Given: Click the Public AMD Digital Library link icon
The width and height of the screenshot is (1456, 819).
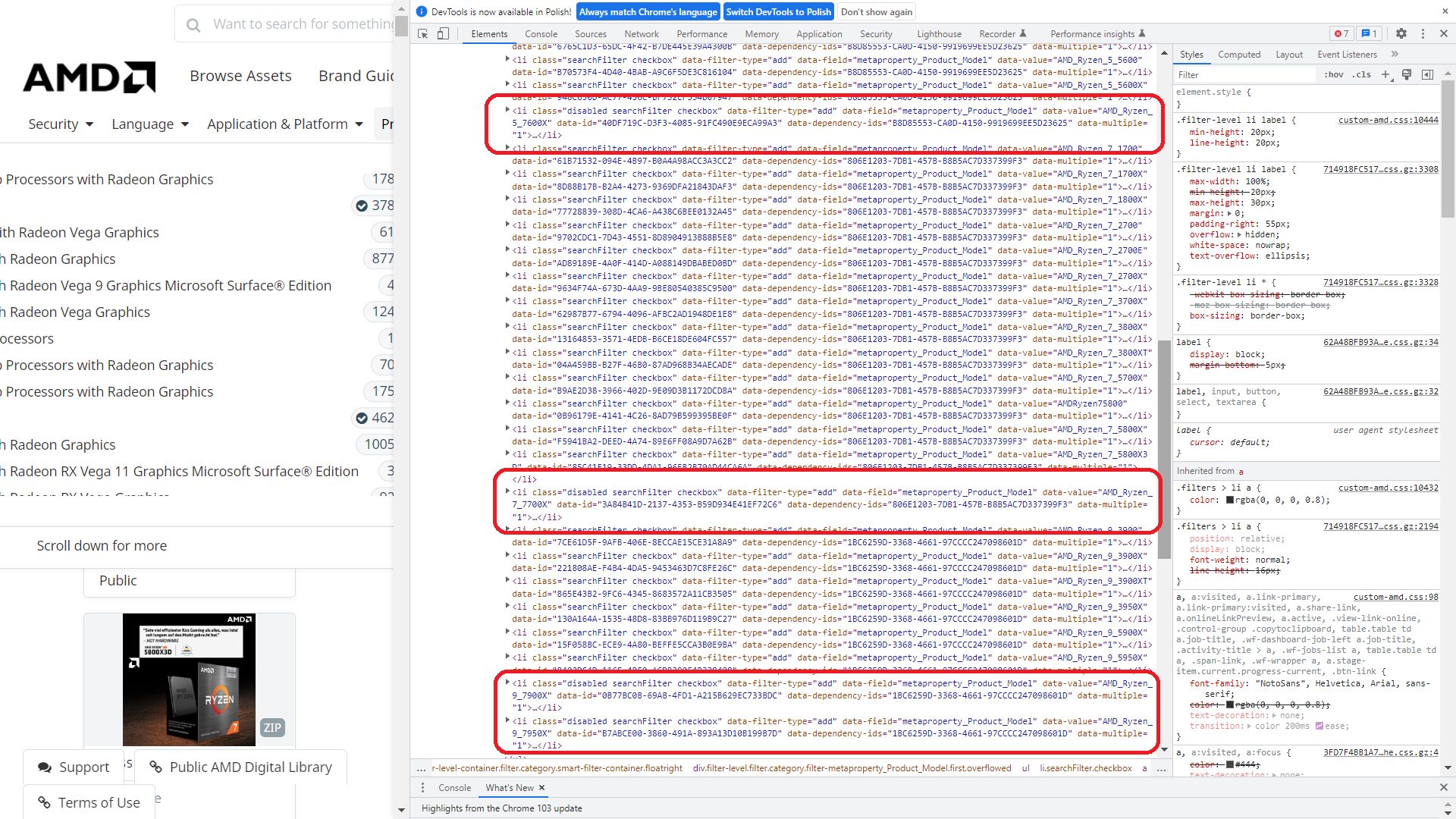Looking at the screenshot, I should coord(155,767).
